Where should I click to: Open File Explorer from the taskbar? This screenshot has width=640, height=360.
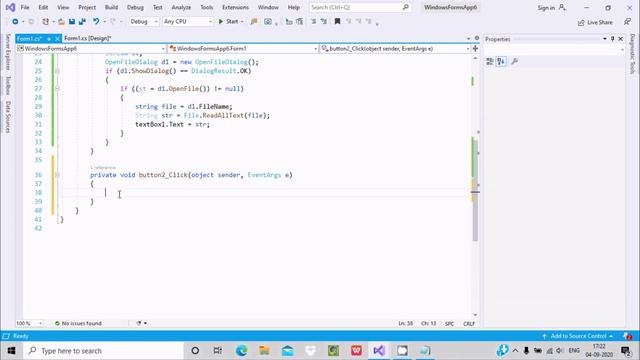click(x=264, y=351)
